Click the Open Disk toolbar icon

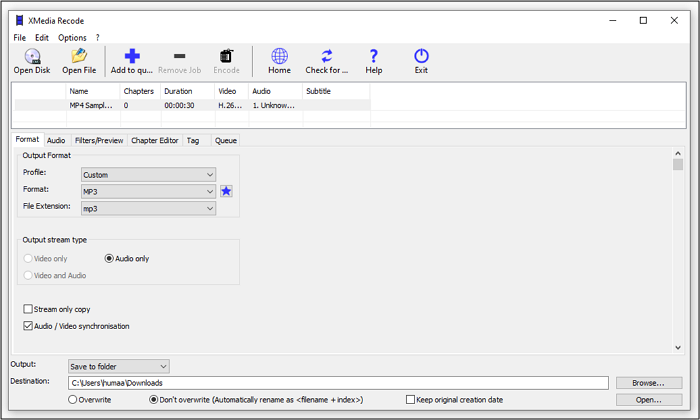pyautogui.click(x=33, y=56)
